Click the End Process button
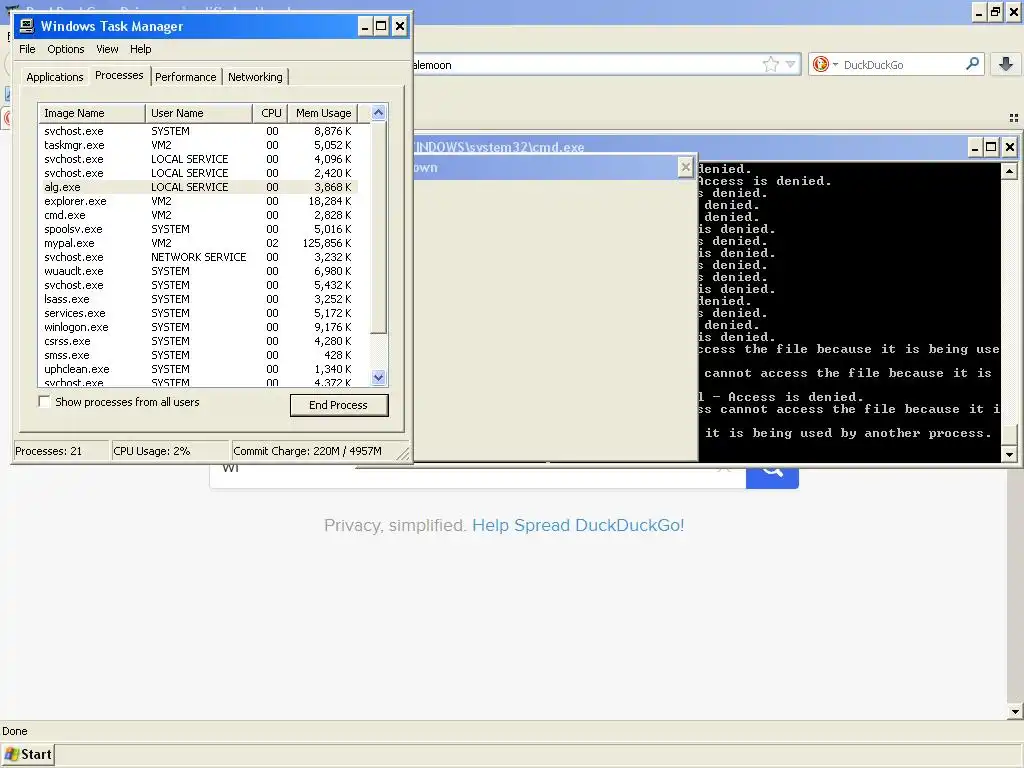 pyautogui.click(x=339, y=405)
